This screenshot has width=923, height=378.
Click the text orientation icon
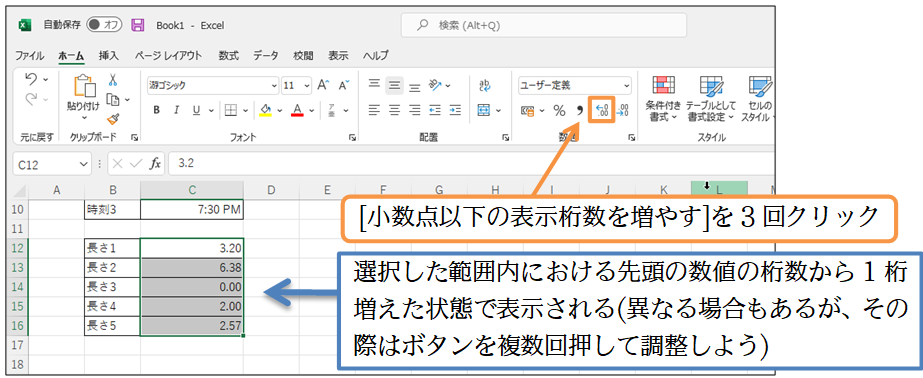(x=436, y=85)
